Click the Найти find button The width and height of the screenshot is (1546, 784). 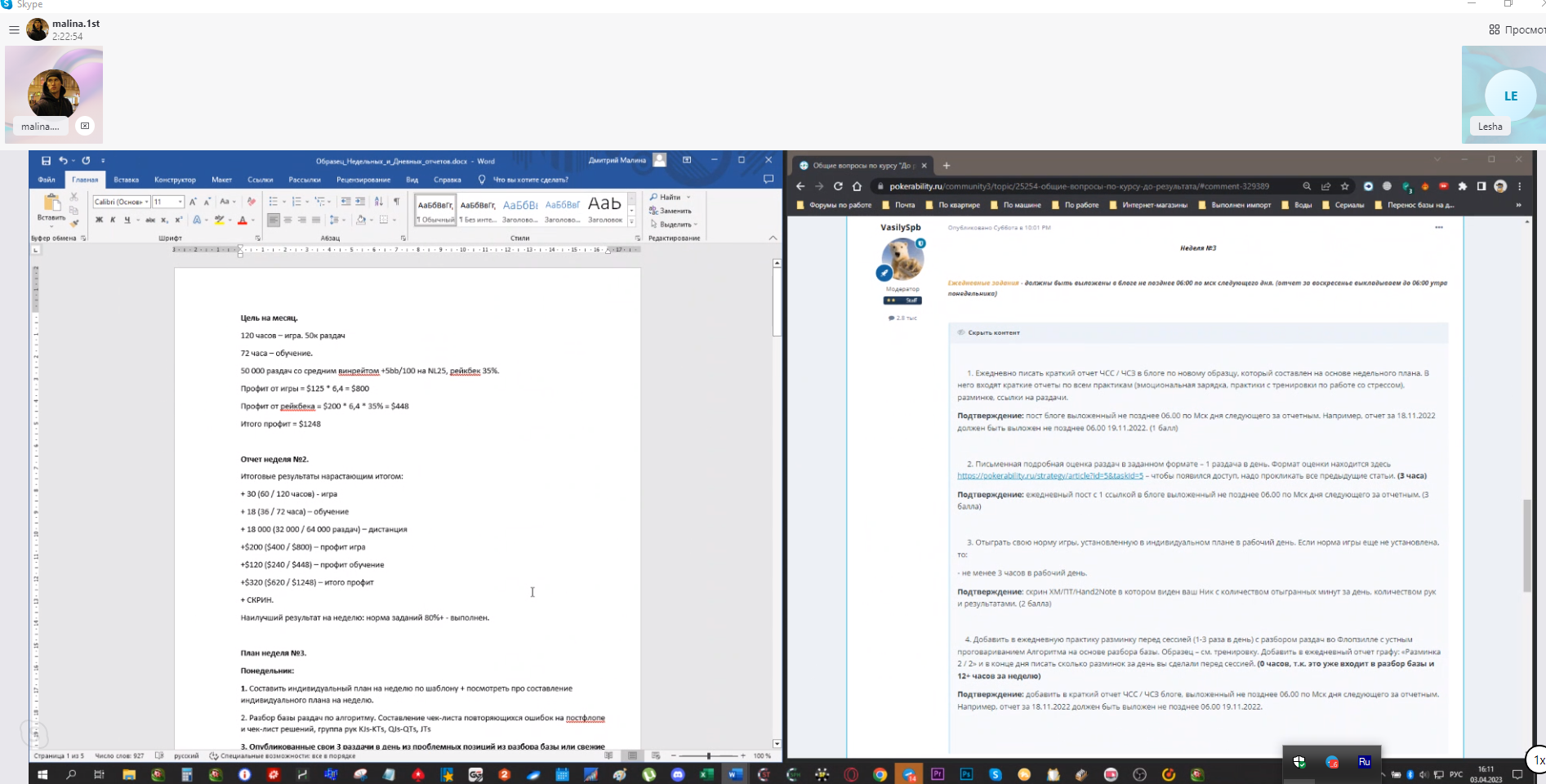tap(665, 197)
